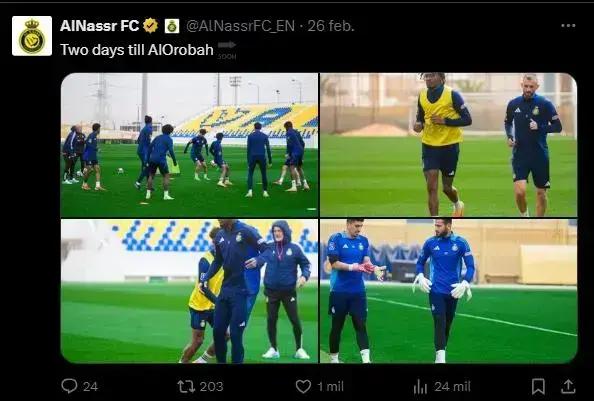Click the 24 mil views count

pyautogui.click(x=452, y=387)
